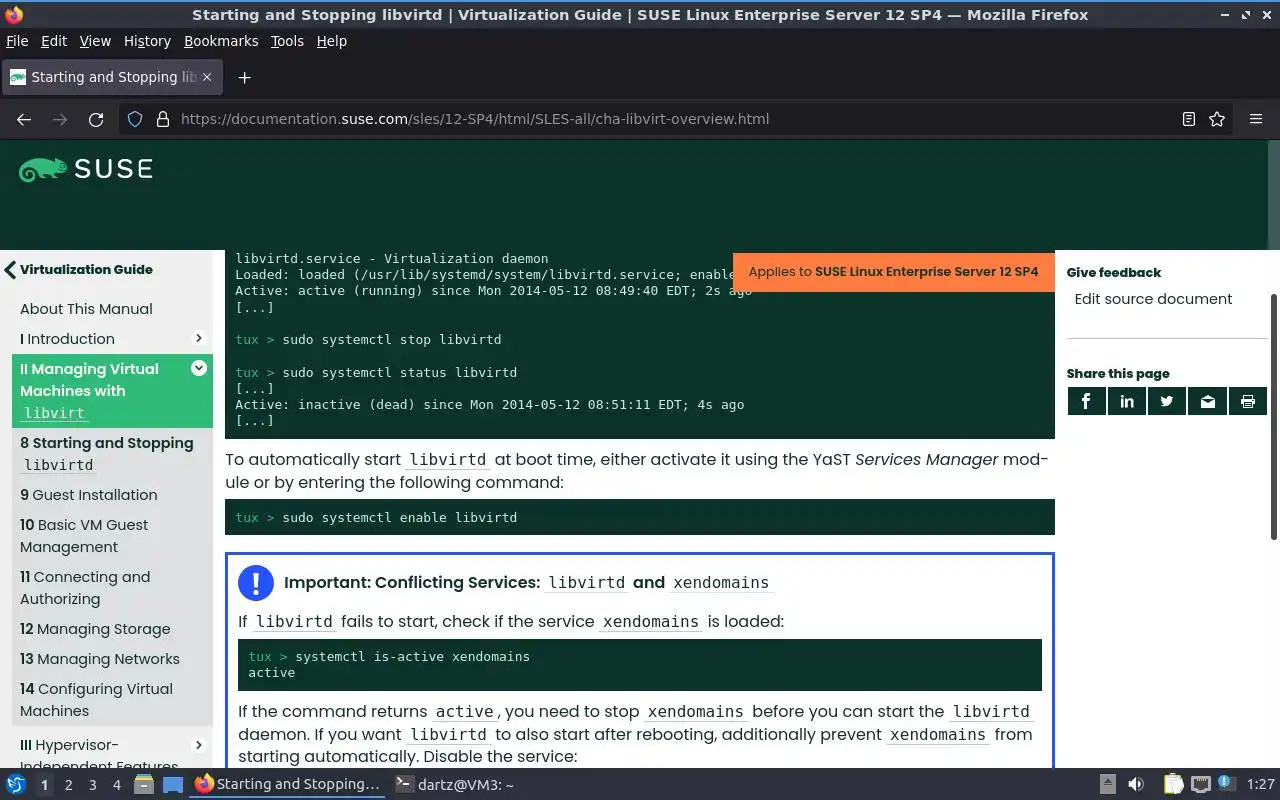1280x800 pixels.
Task: Open dartz@VM3 terminal from taskbar
Action: (x=454, y=784)
